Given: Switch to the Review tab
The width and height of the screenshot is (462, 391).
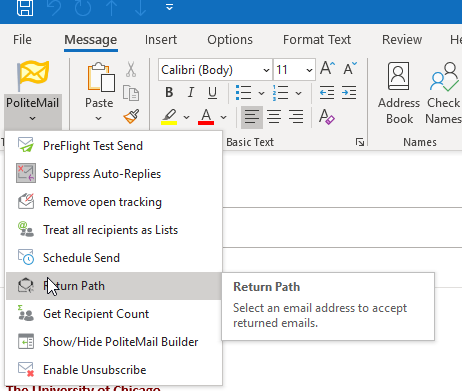Looking at the screenshot, I should tap(402, 40).
